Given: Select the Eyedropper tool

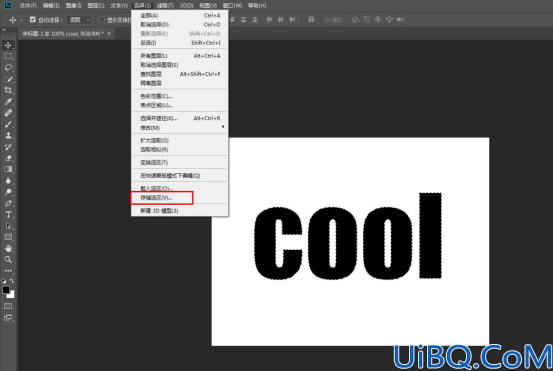Looking at the screenshot, I should [x=8, y=102].
